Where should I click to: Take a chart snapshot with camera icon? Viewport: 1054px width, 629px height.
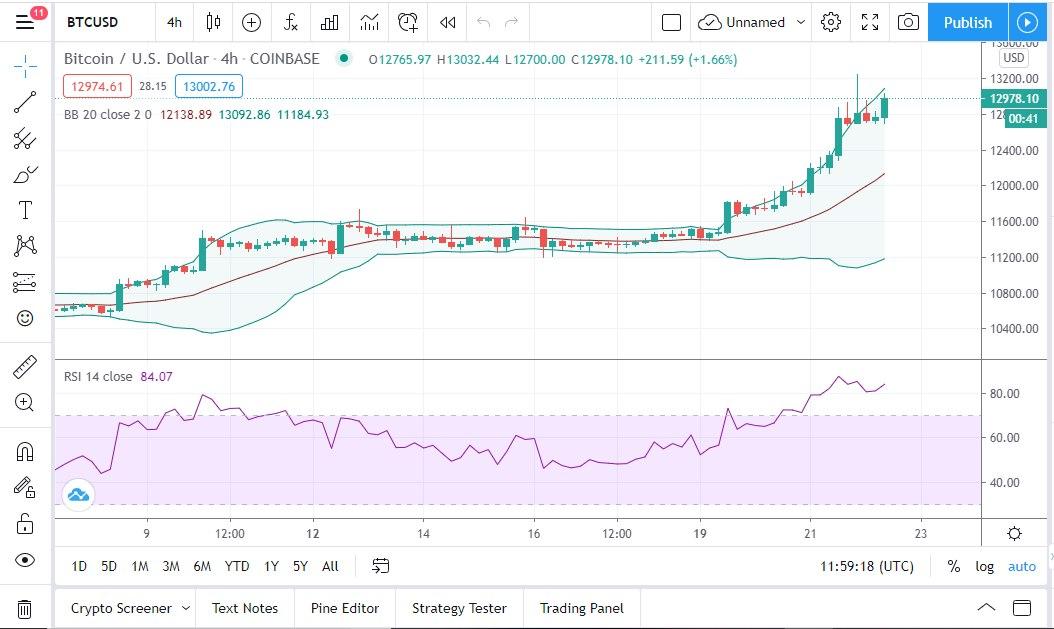tap(908, 22)
